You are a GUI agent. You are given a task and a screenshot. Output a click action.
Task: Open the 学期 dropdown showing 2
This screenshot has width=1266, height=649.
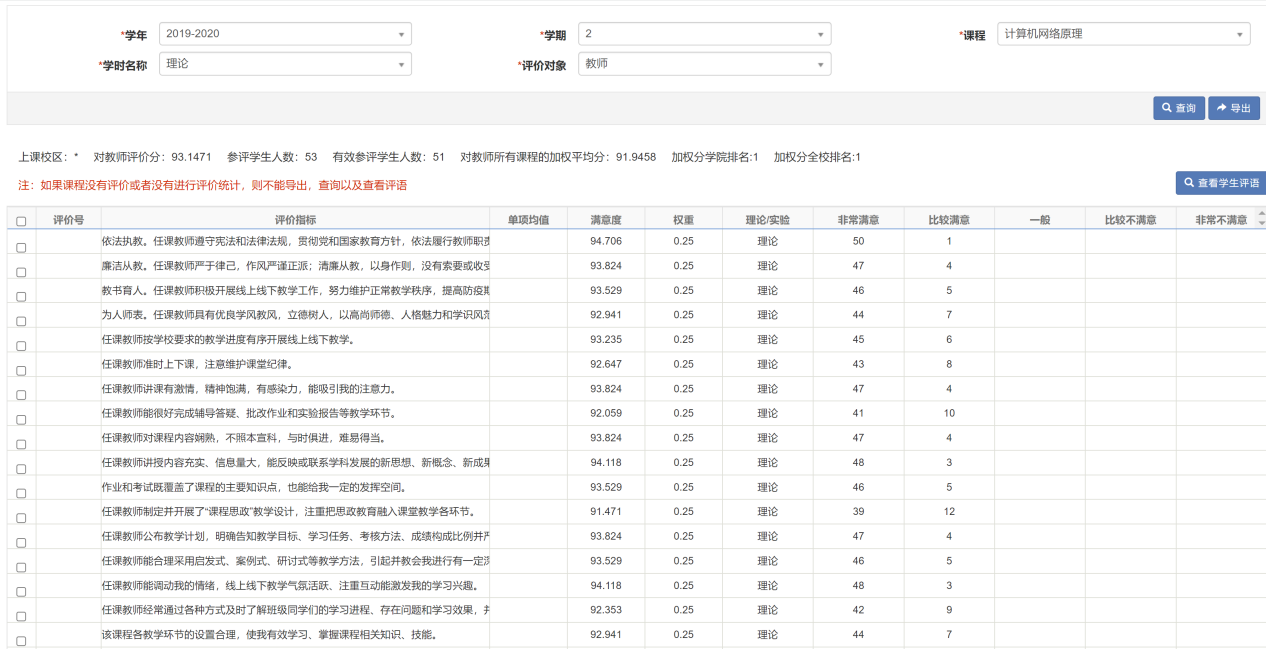(x=704, y=34)
